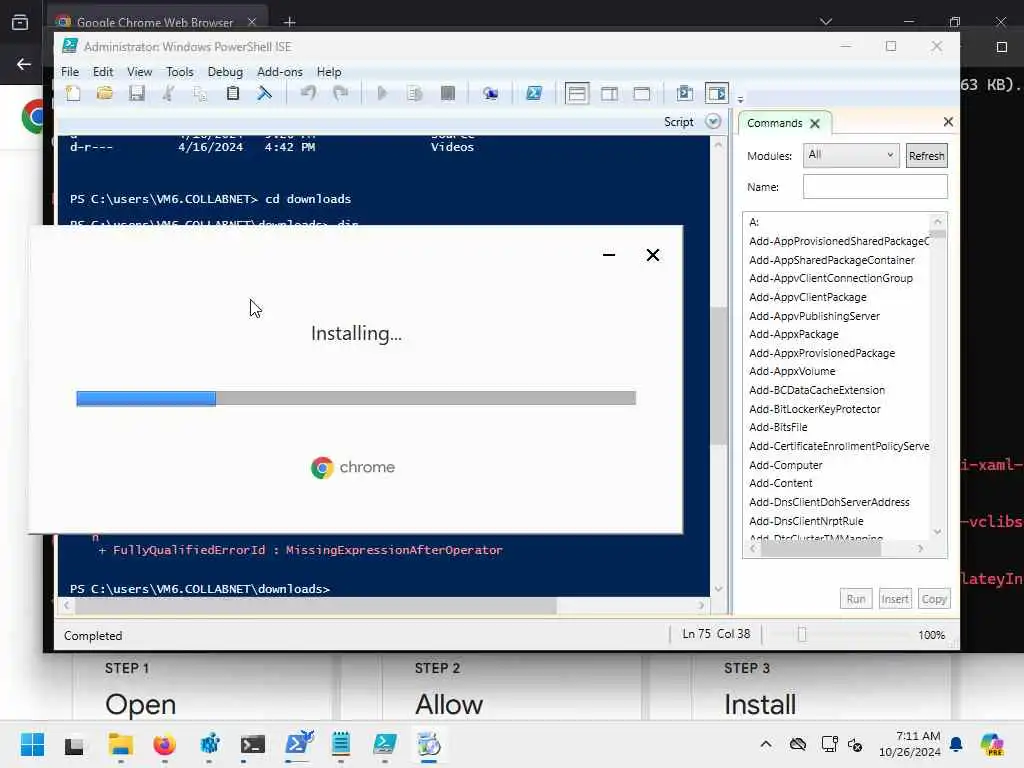Close the Commands tab with its X
This screenshot has width=1024, height=768.
pos(814,123)
